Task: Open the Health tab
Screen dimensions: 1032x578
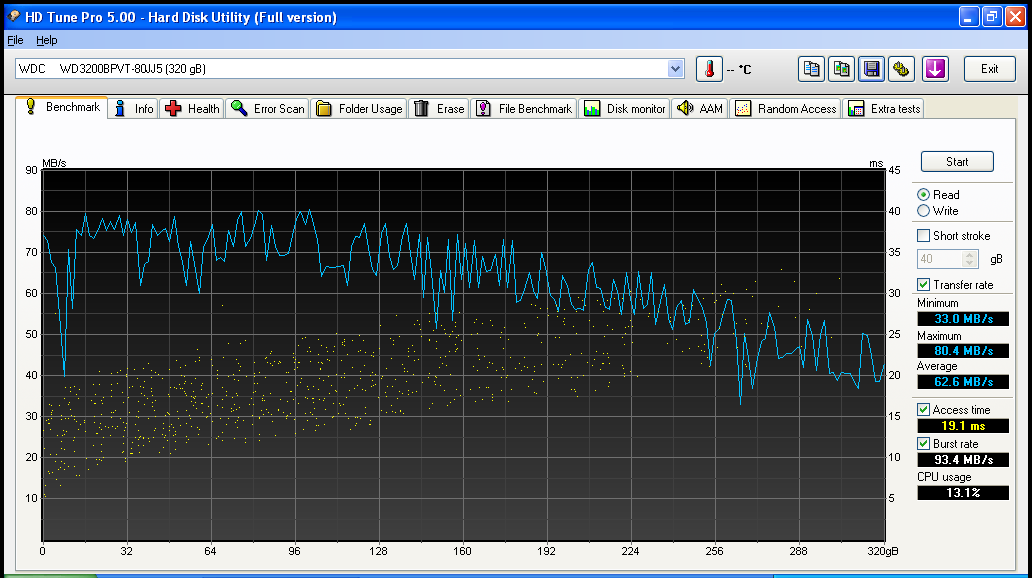Action: click(192, 109)
